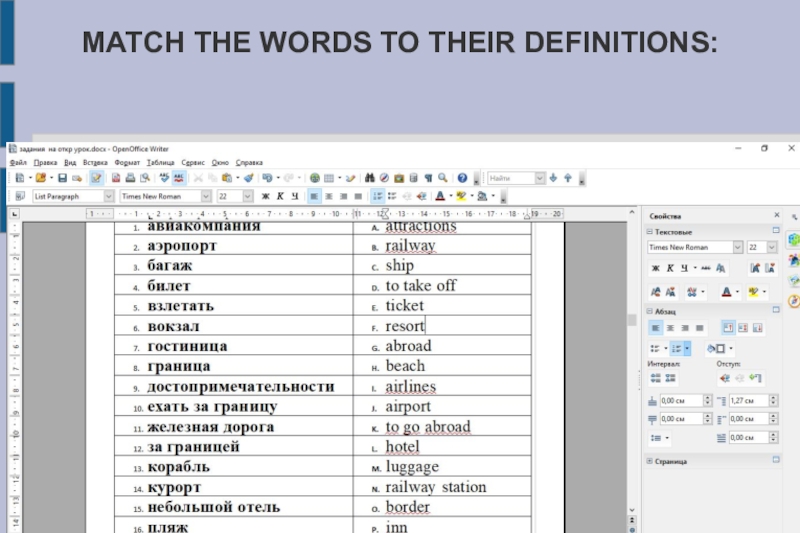Close the Свойства sidebar panel
This screenshot has width=800, height=533.
point(777,215)
